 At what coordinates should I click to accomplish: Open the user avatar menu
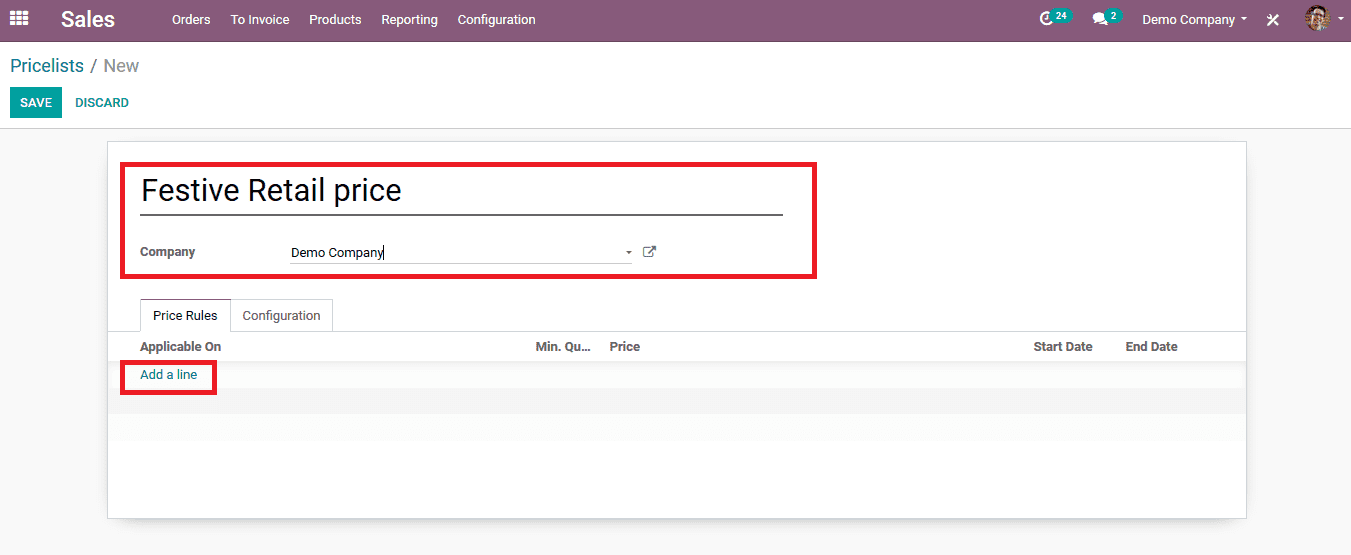pyautogui.click(x=1324, y=18)
